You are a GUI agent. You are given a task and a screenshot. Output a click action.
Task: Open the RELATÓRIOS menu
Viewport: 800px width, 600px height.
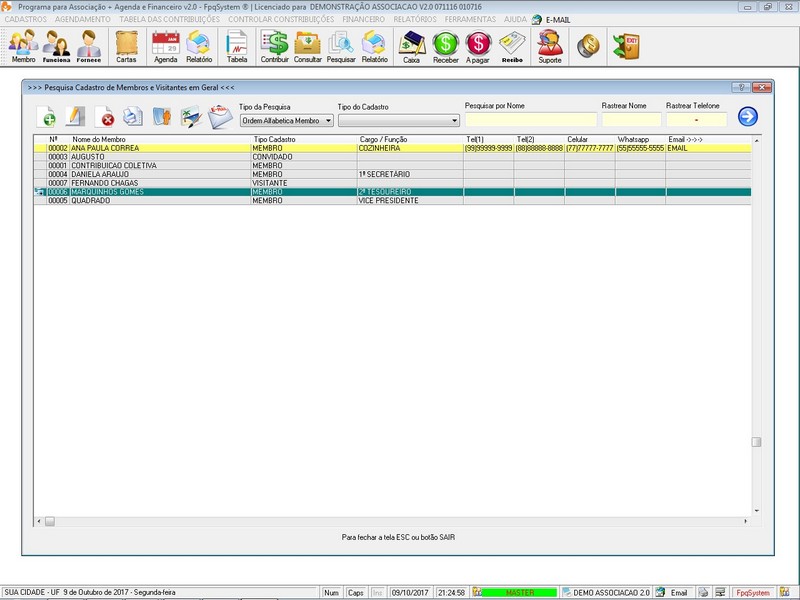tap(414, 19)
